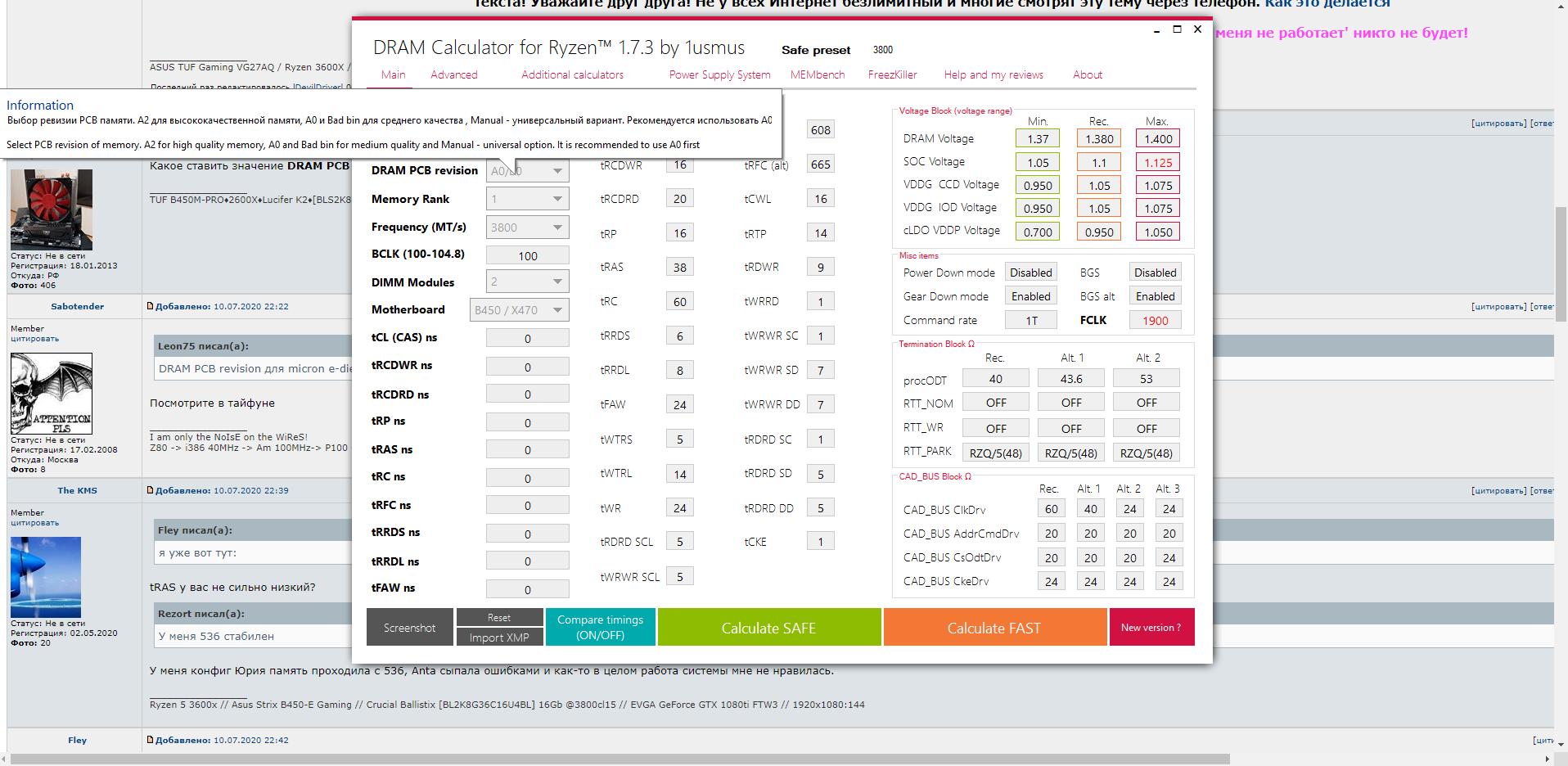1568x766 pixels.
Task: Expand the Memory Rank dropdown
Action: [x=527, y=199]
